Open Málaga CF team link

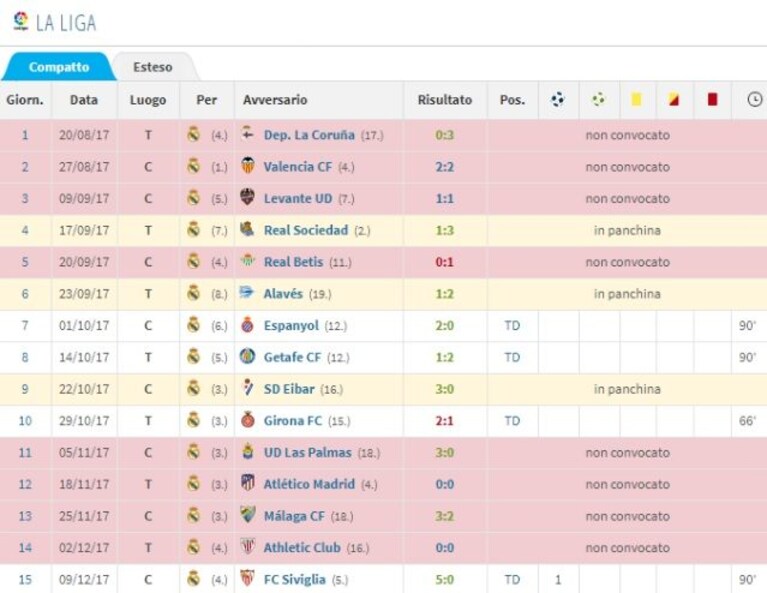click(x=294, y=516)
